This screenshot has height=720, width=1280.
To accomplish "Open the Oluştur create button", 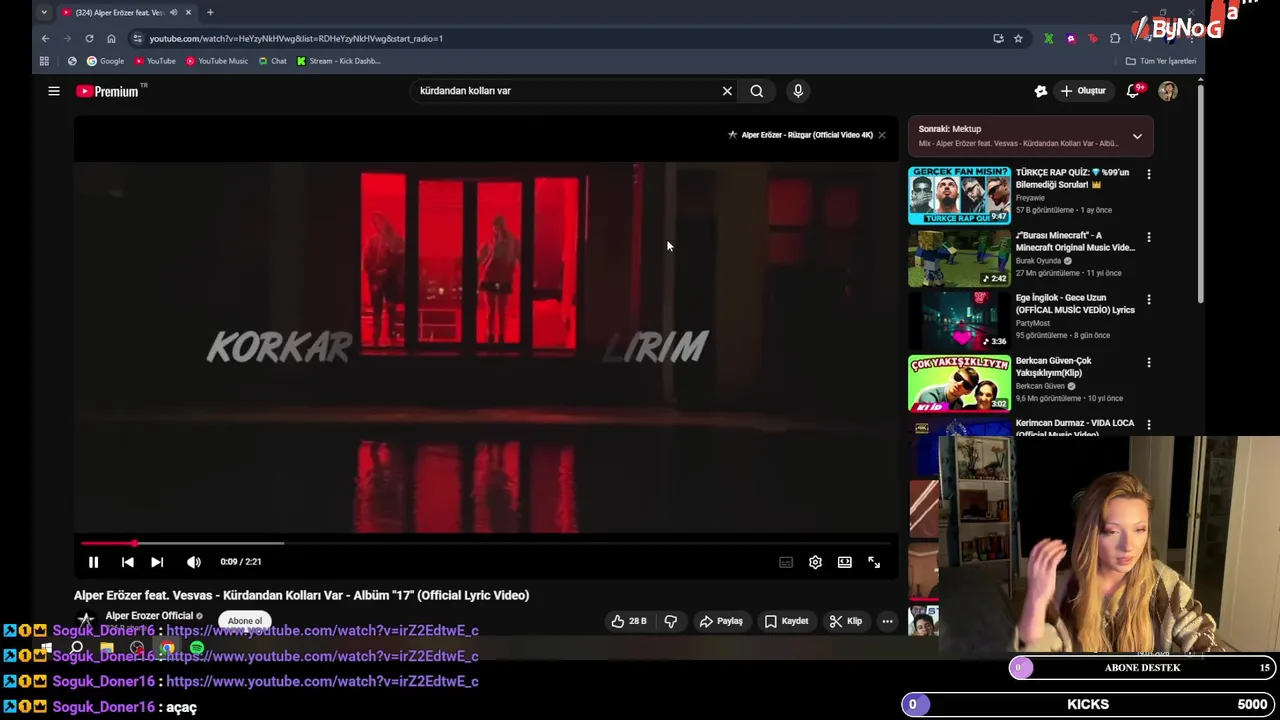I will pyautogui.click(x=1083, y=91).
